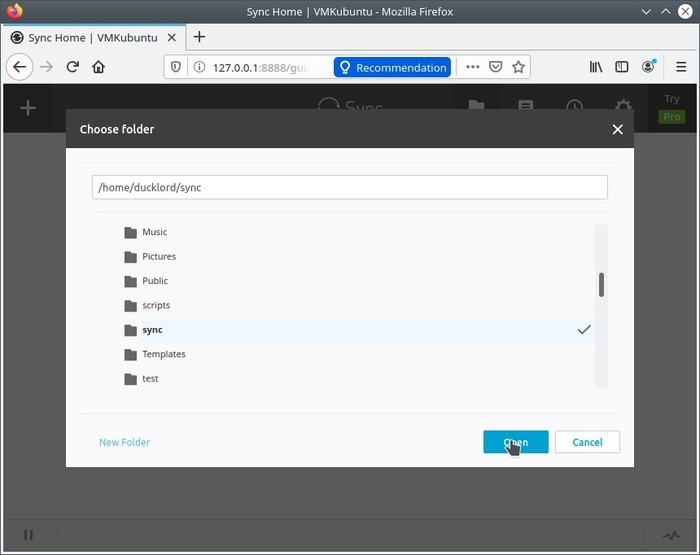Image resolution: width=700 pixels, height=555 pixels.
Task: Click the browser forward arrow
Action: tap(46, 67)
